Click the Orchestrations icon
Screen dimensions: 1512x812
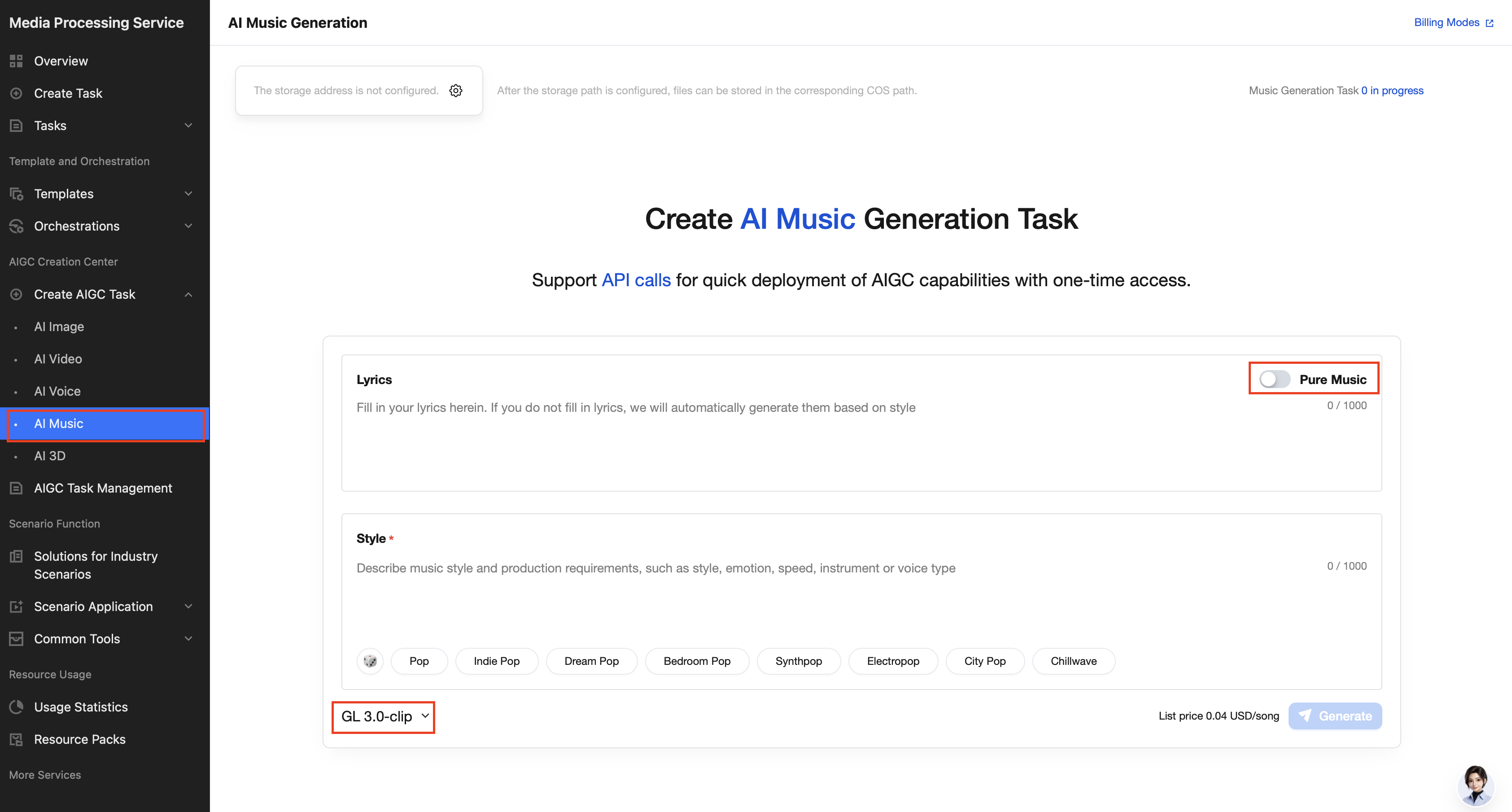(x=17, y=226)
